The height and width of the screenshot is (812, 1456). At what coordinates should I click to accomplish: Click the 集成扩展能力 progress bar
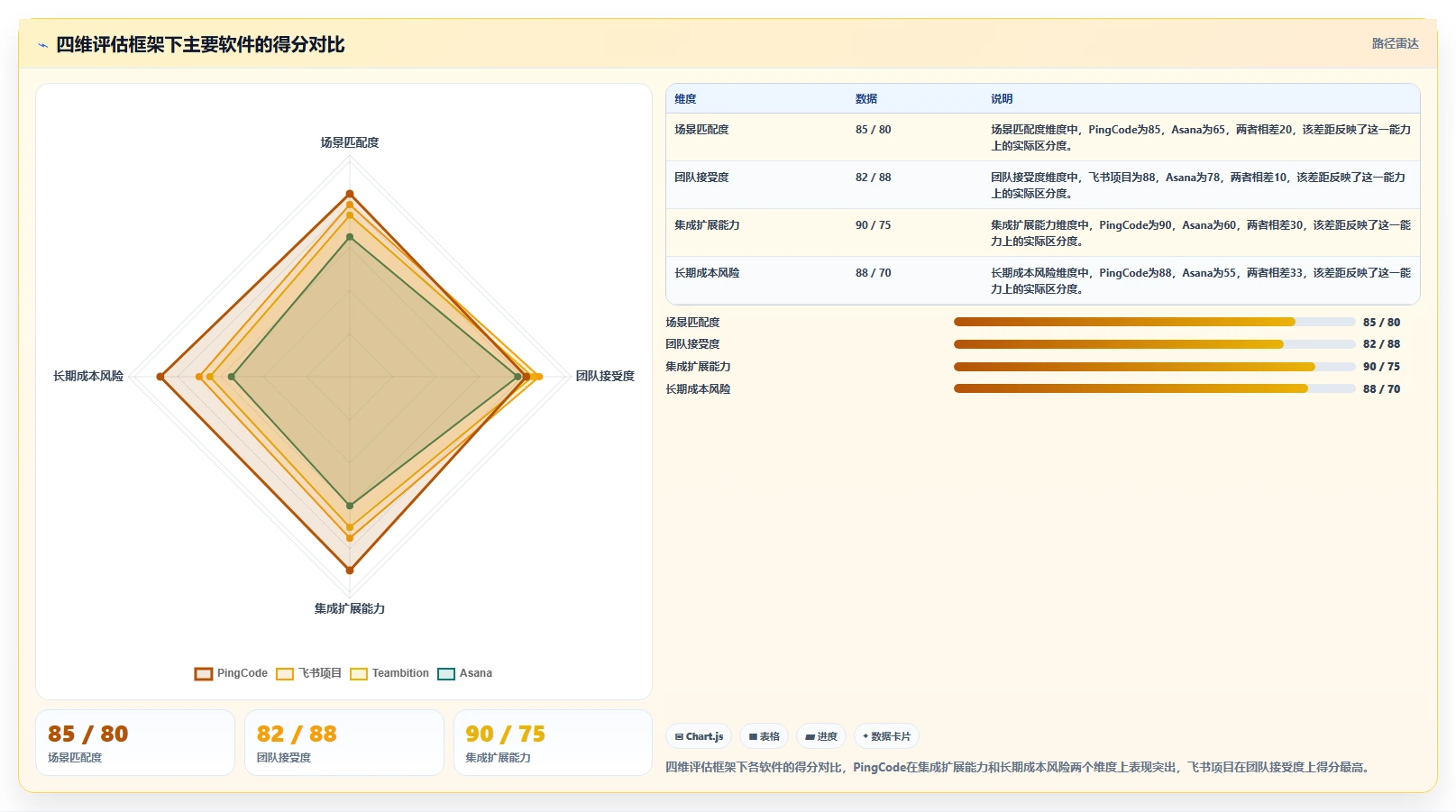1155,367
